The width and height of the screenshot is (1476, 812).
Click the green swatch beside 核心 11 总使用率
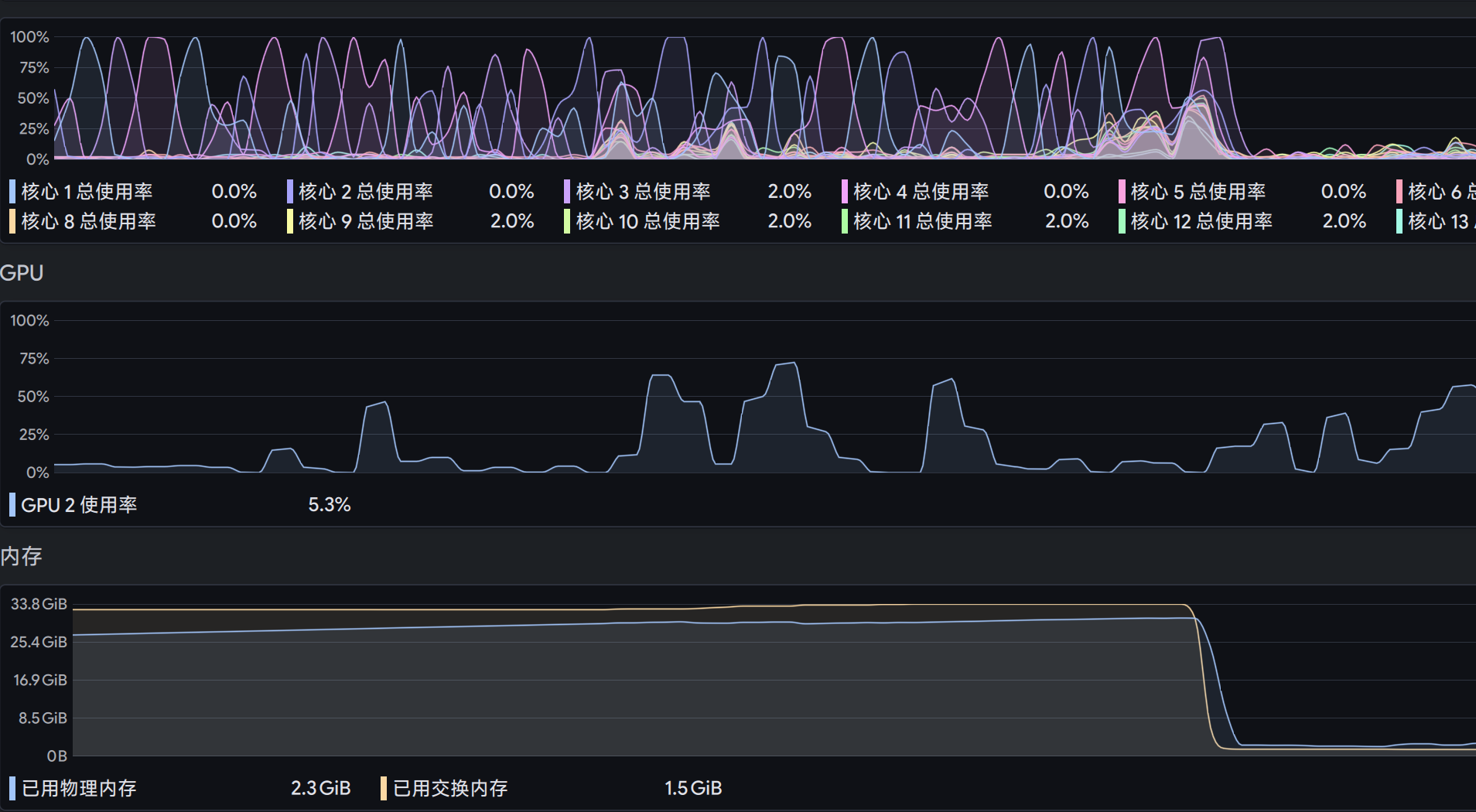click(x=845, y=221)
